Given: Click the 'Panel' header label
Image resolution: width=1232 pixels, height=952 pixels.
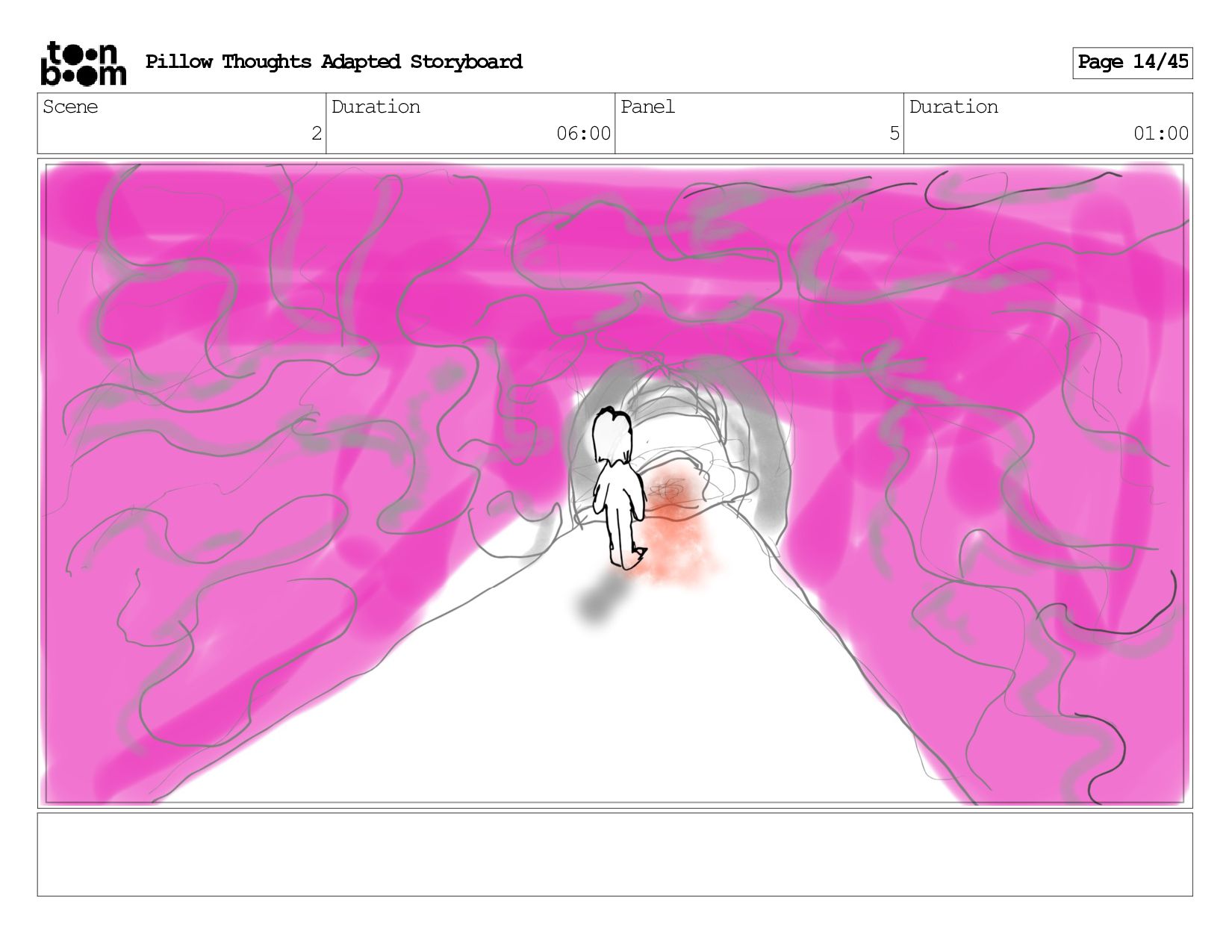Looking at the screenshot, I should coord(647,107).
